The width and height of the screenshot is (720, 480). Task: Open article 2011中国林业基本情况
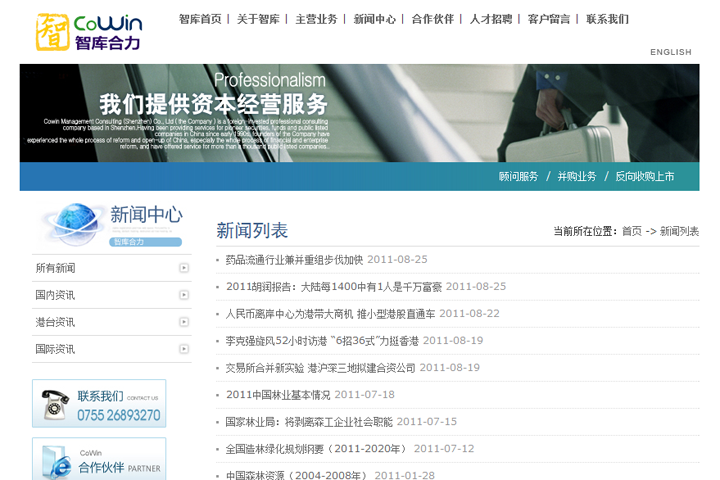[x=278, y=394]
